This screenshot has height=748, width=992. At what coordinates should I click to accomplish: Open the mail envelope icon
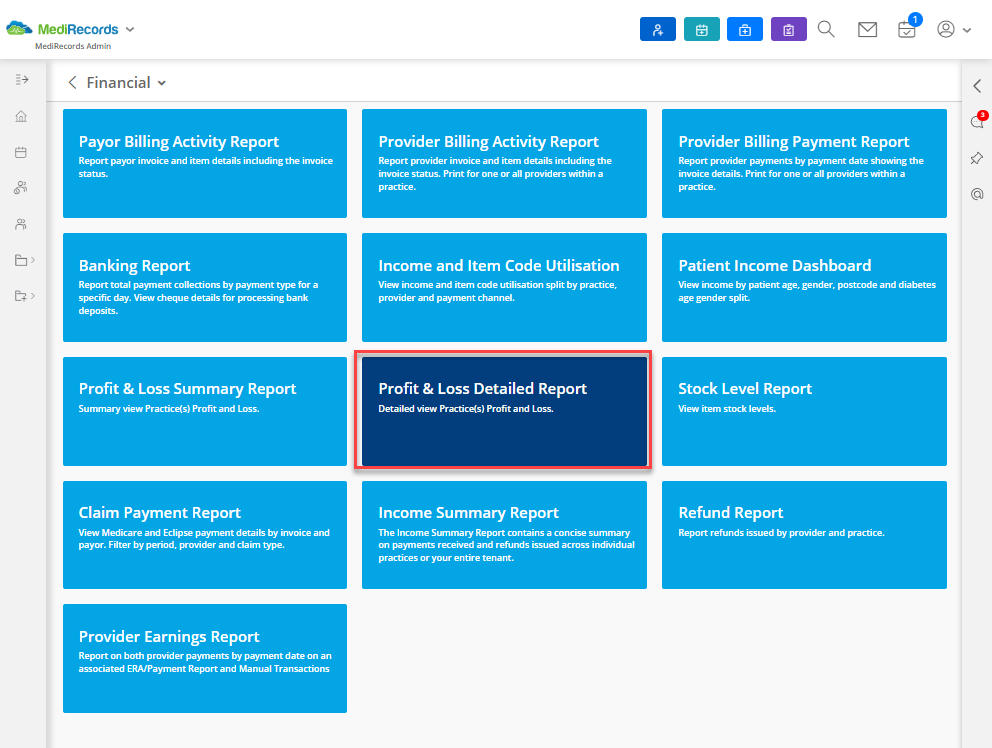[867, 29]
